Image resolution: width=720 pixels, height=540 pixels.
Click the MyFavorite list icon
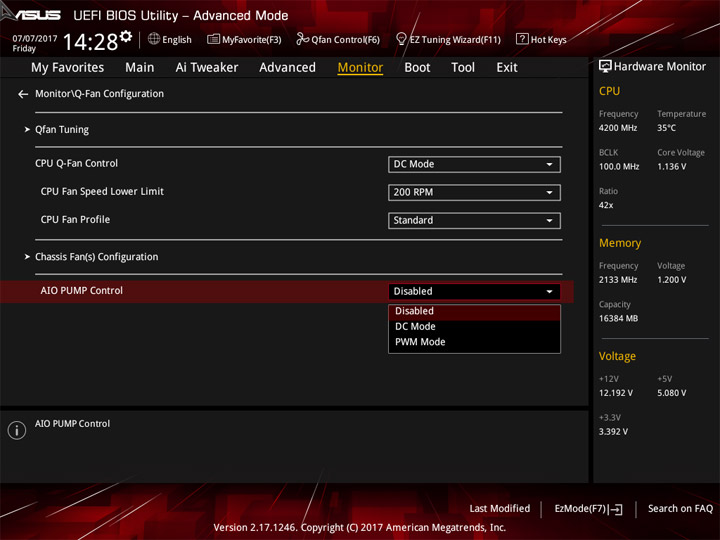coord(213,39)
